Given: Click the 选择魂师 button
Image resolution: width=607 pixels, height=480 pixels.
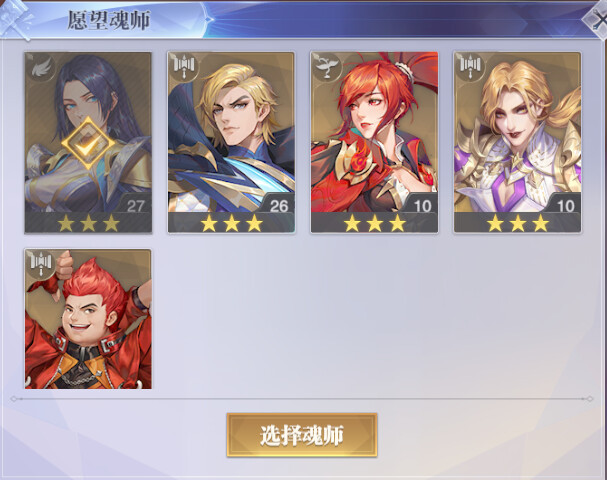Looking at the screenshot, I should 302,435.
